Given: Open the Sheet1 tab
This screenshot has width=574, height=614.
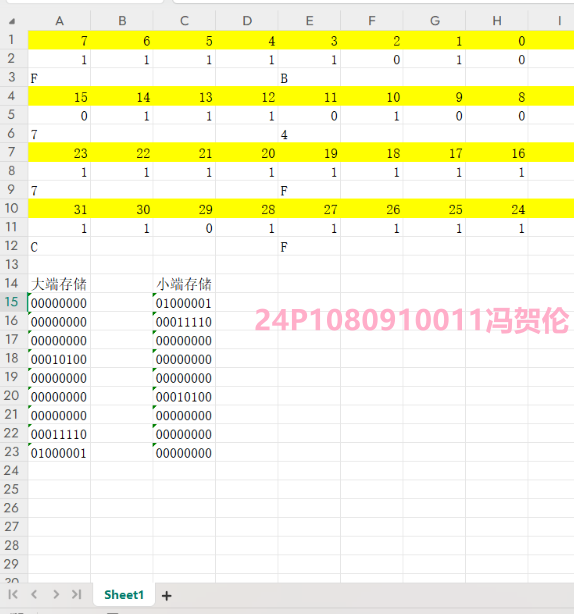Looking at the screenshot, I should pyautogui.click(x=124, y=595).
